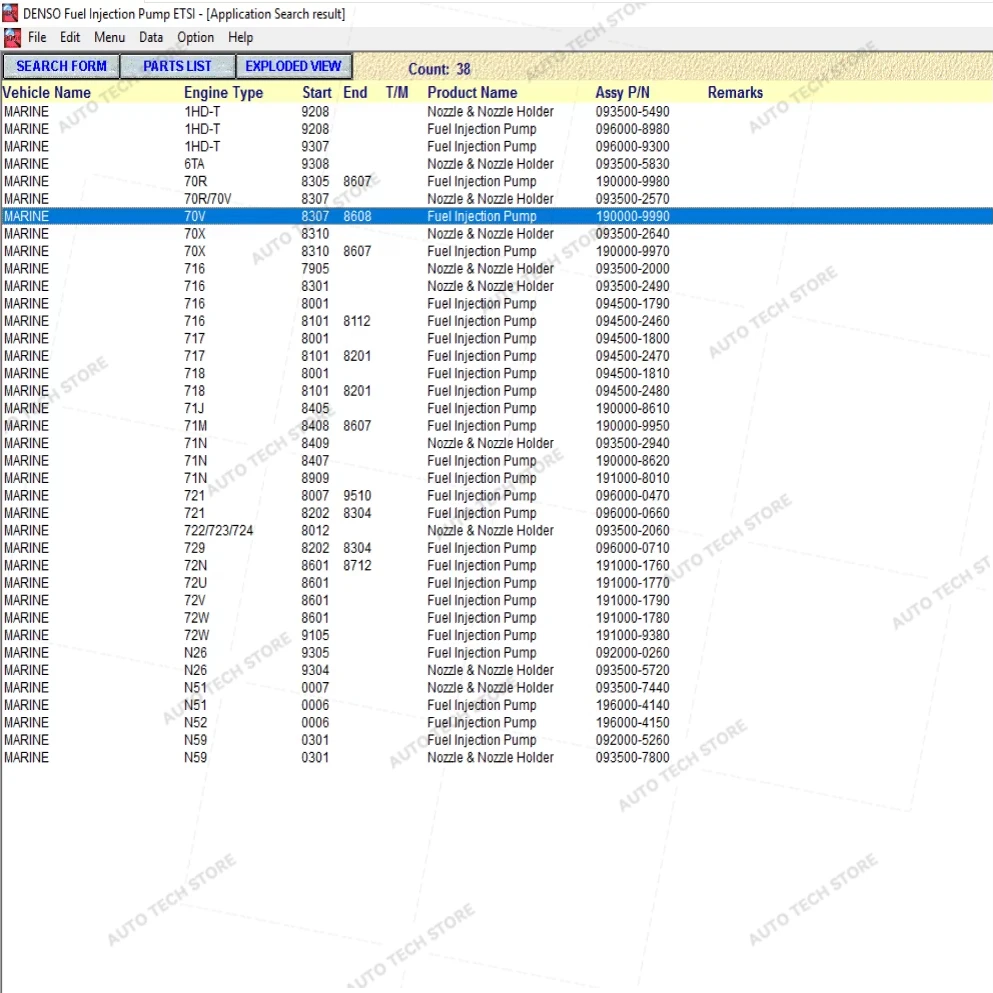The width and height of the screenshot is (993, 993).
Task: Select the 722/723/724 engine row
Action: (496, 531)
